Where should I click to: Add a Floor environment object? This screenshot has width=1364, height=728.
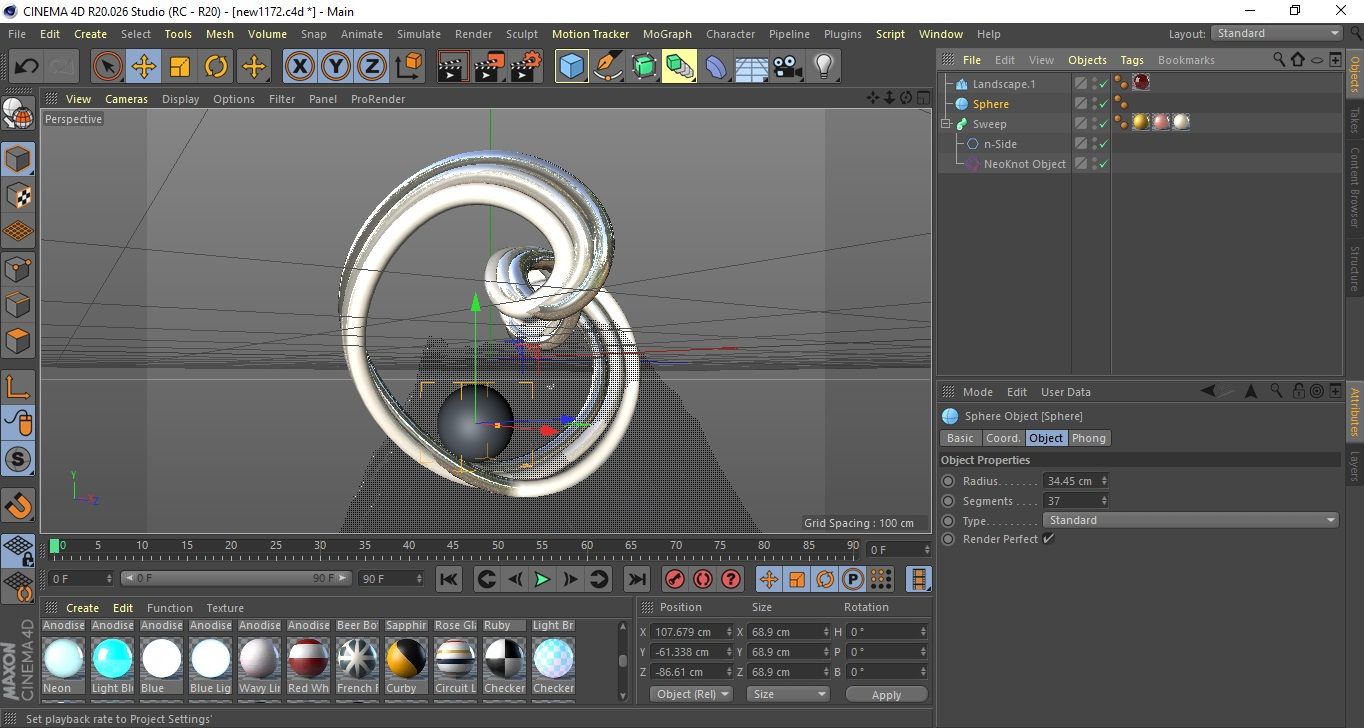752,67
